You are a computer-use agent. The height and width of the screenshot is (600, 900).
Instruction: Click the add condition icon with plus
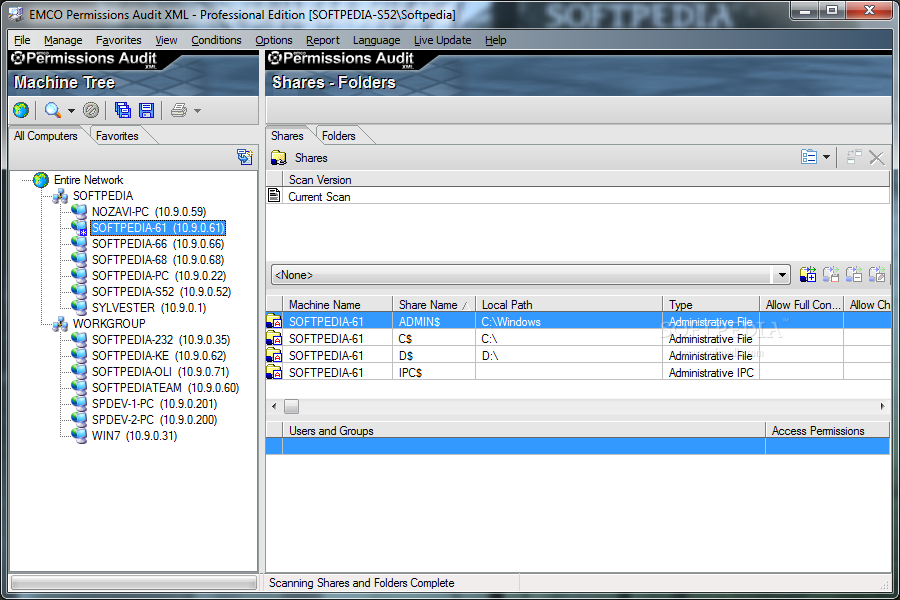click(x=808, y=274)
